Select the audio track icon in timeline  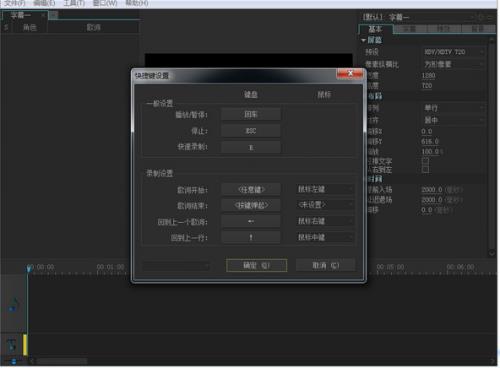tap(13, 306)
